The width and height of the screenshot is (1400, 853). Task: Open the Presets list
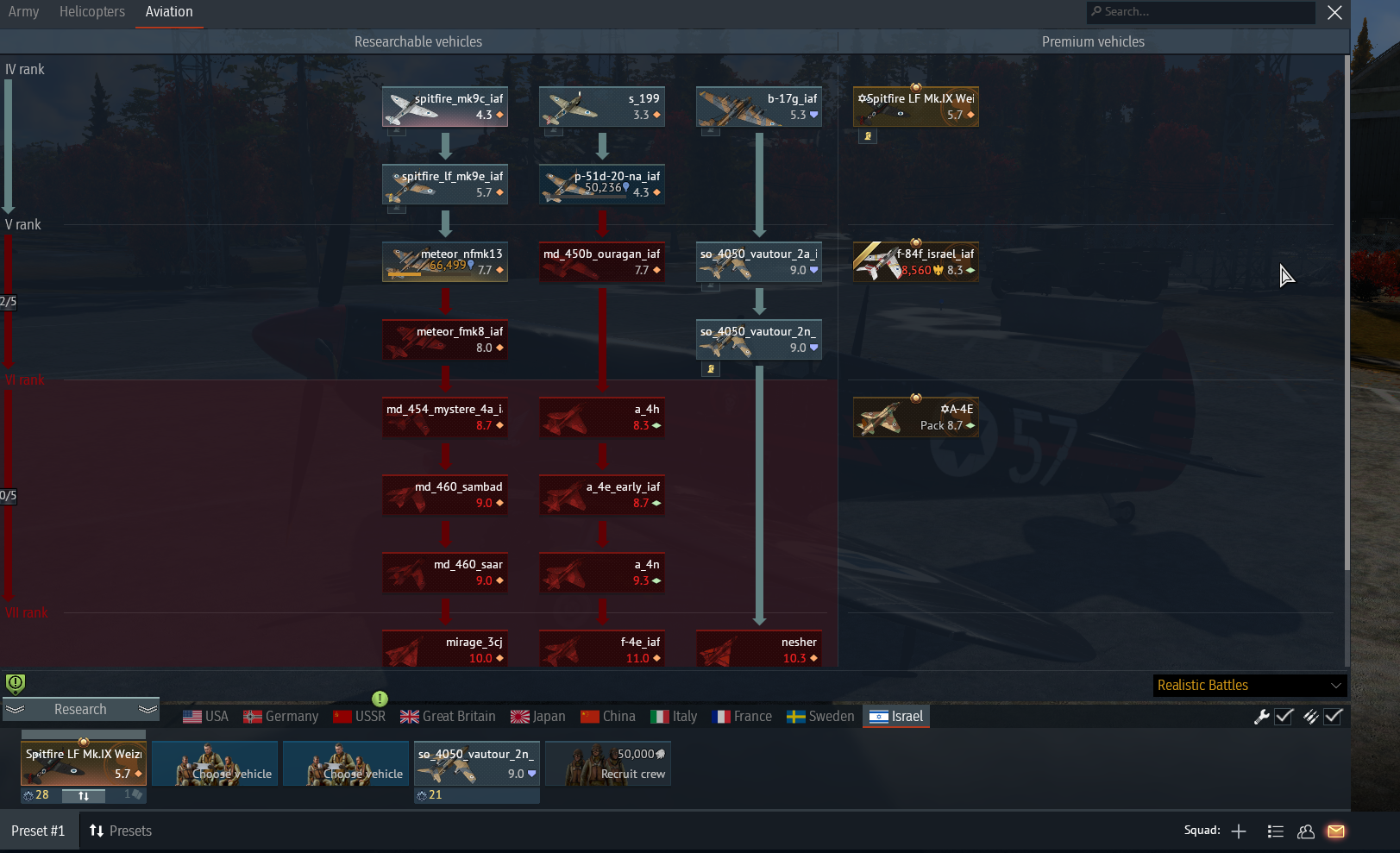[121, 831]
